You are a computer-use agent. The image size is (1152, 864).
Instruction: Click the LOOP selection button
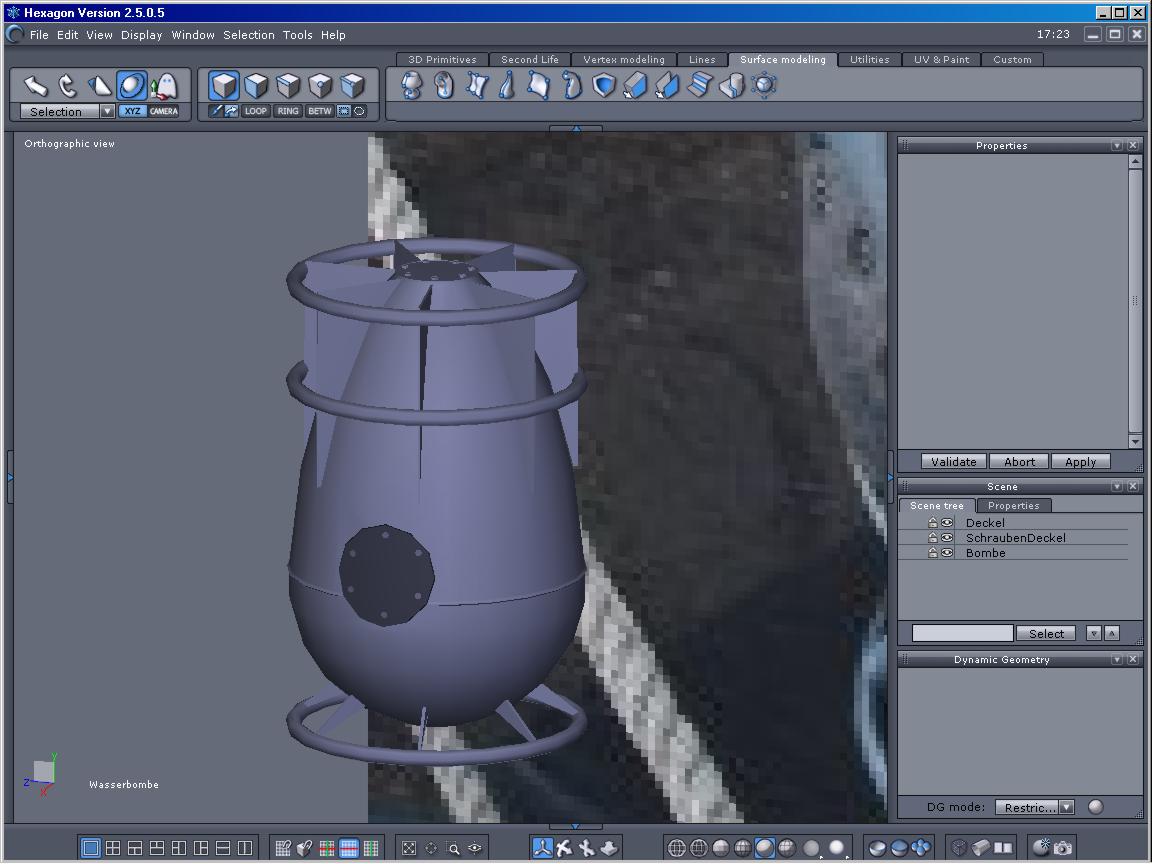tap(256, 111)
